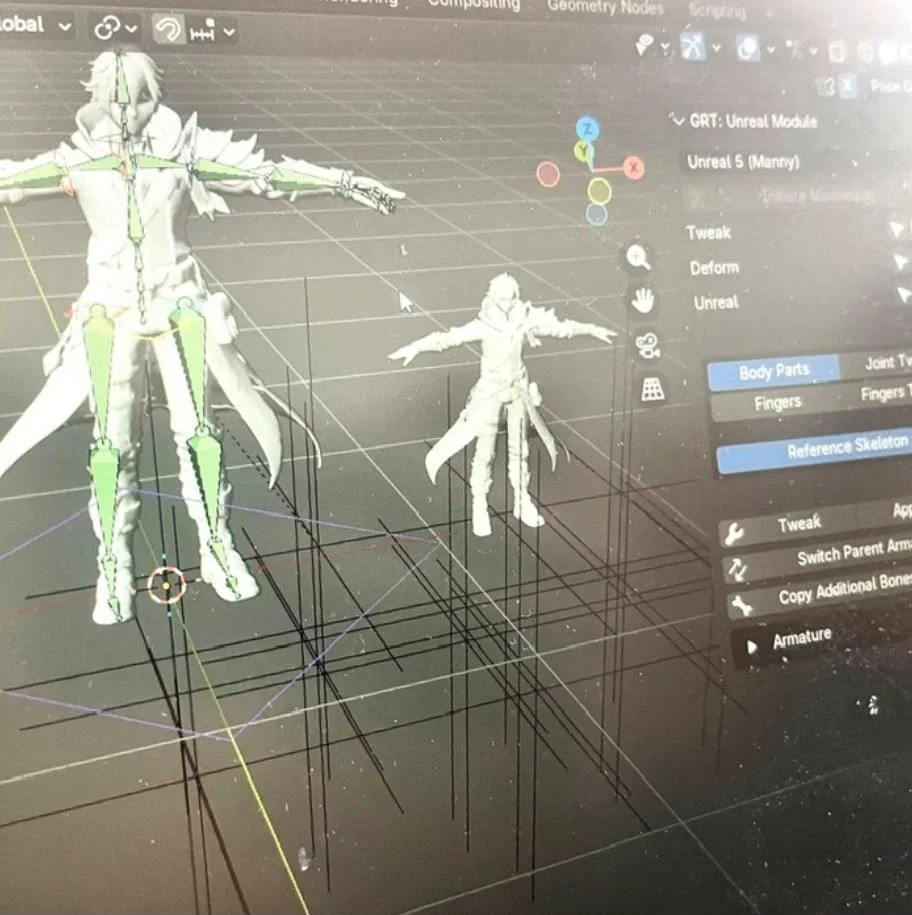The width and height of the screenshot is (912, 915).
Task: Open the Global transform orientation dropdown
Action: (36, 25)
